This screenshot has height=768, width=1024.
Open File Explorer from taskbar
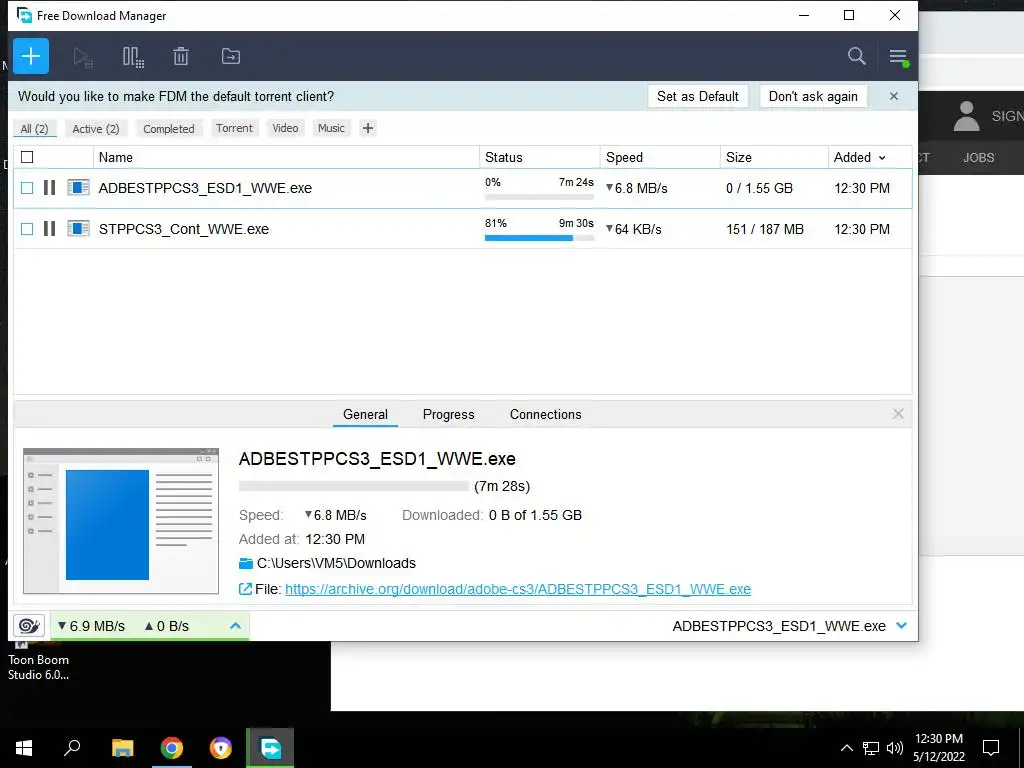tap(122, 748)
